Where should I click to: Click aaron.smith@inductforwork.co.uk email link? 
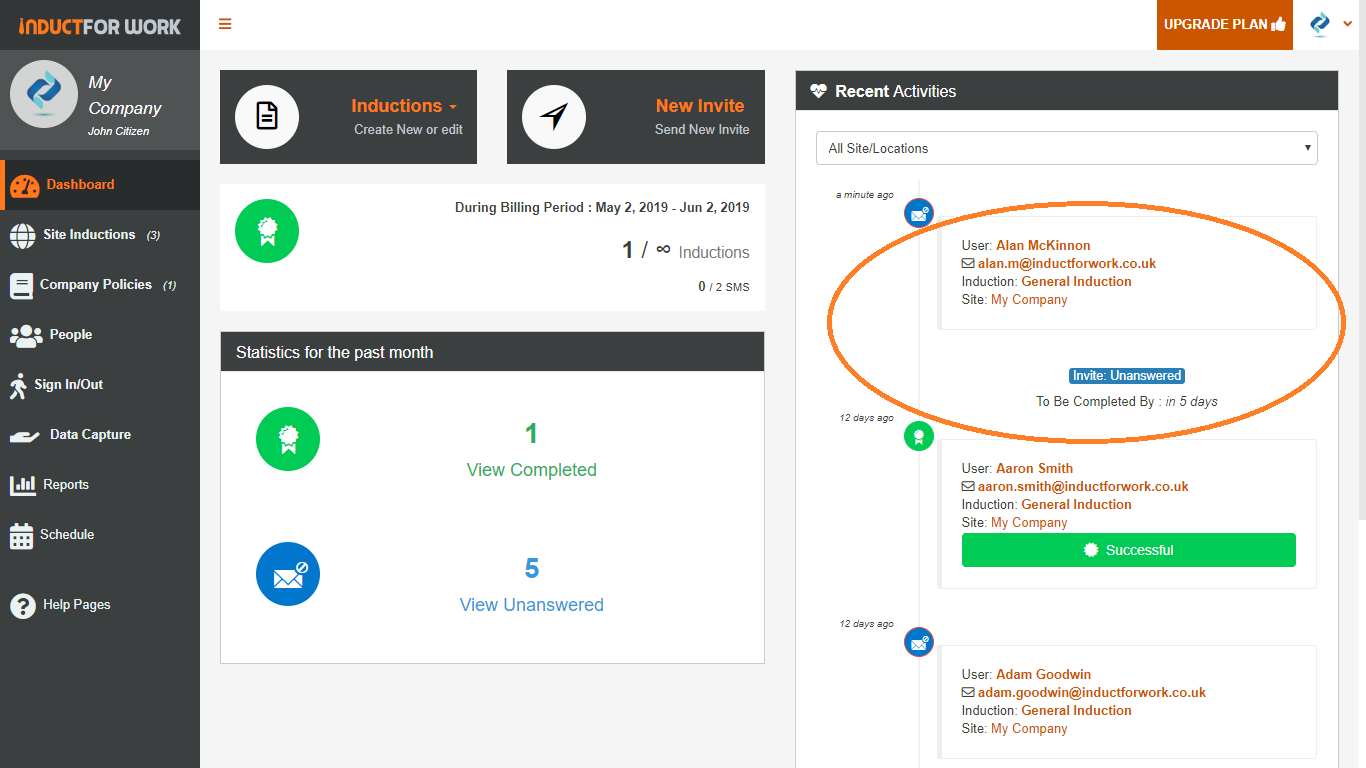point(1083,487)
